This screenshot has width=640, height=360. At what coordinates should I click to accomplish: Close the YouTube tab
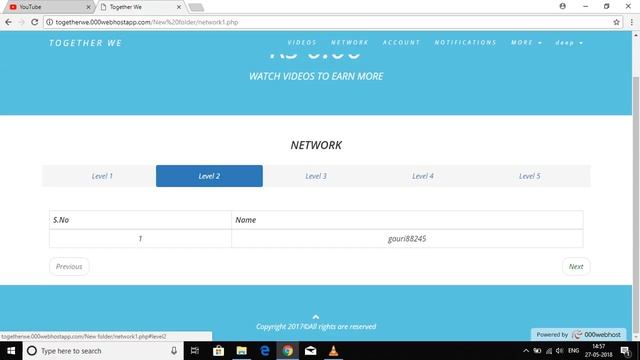pyautogui.click(x=88, y=7)
